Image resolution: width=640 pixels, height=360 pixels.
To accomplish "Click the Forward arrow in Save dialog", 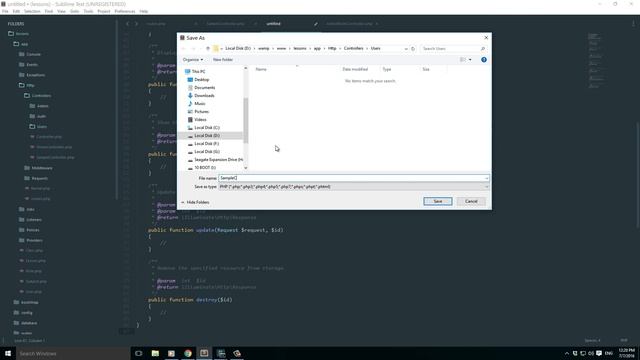I will click(193, 49).
